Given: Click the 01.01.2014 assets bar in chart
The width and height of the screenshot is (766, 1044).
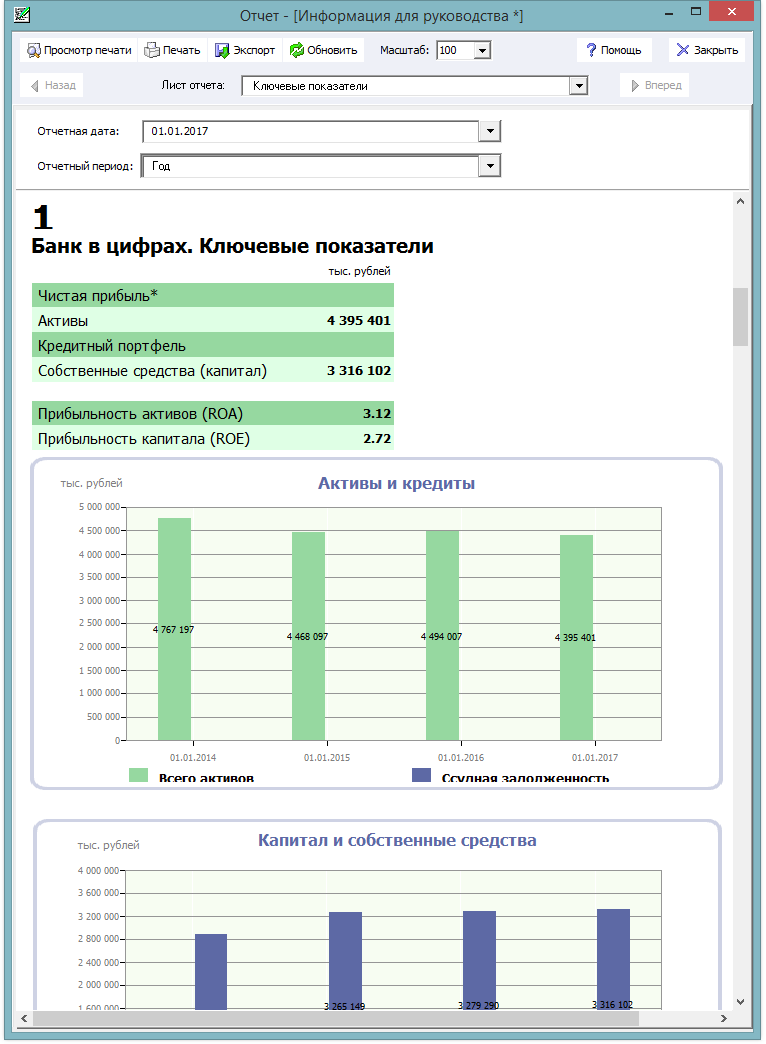Looking at the screenshot, I should (175, 629).
